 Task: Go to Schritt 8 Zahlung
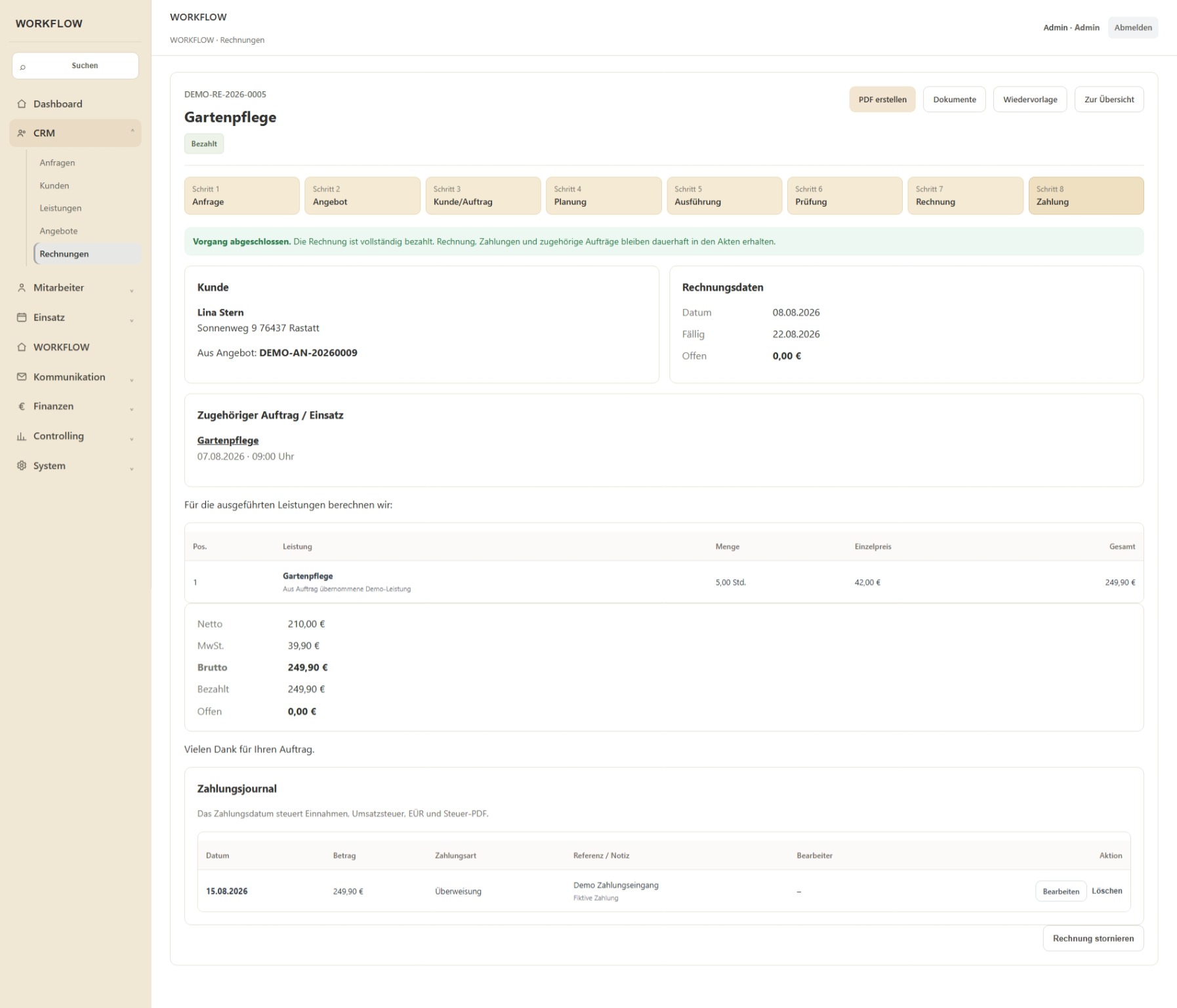(x=1086, y=195)
